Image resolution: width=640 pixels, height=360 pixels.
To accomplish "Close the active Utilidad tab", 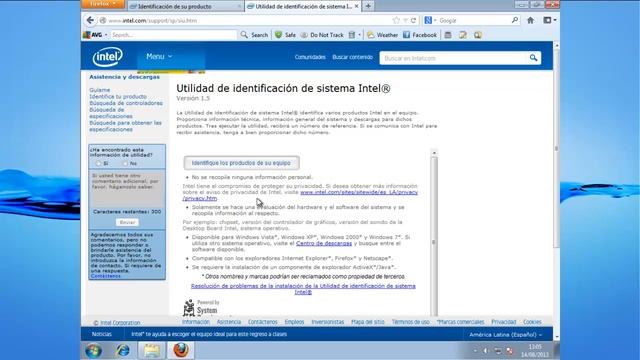I will coord(356,6).
